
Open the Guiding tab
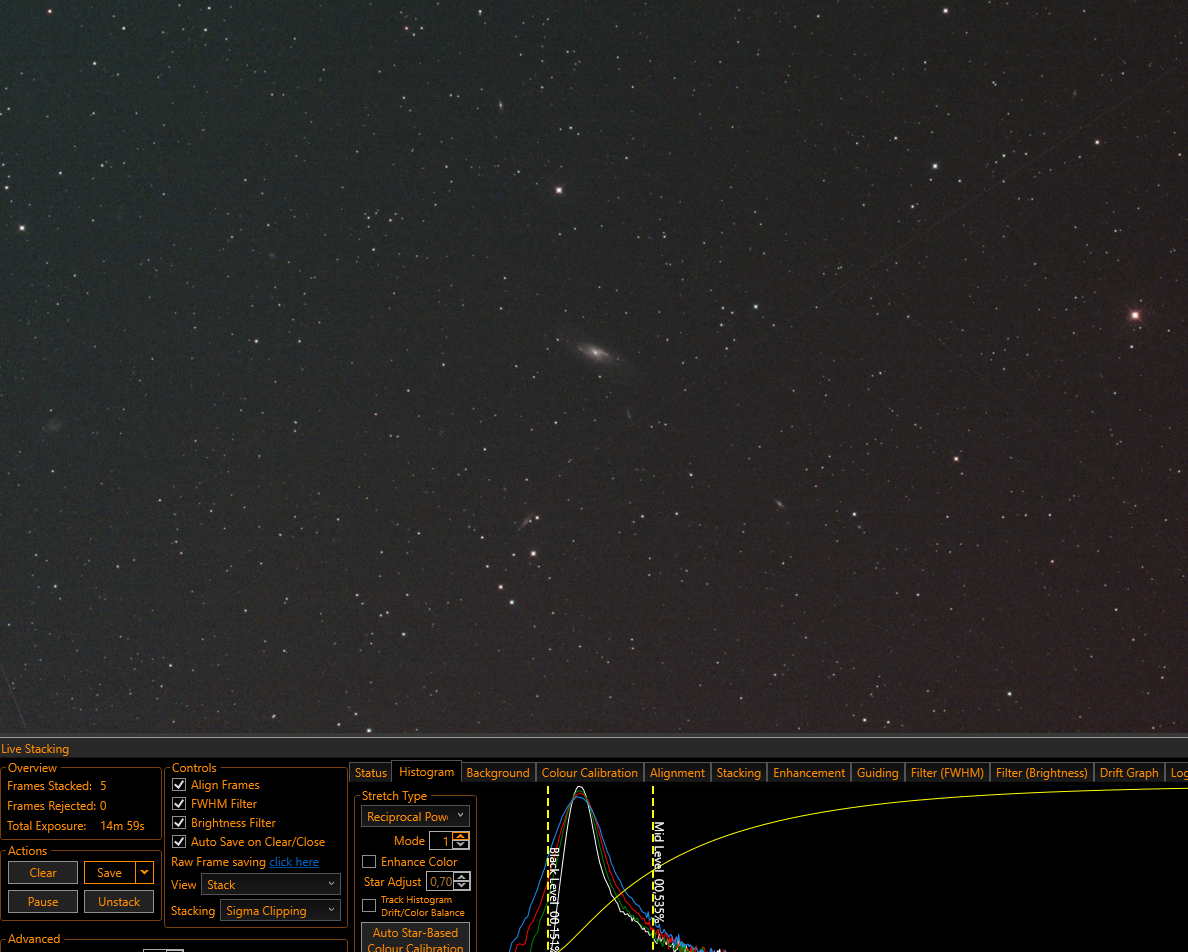(x=877, y=773)
